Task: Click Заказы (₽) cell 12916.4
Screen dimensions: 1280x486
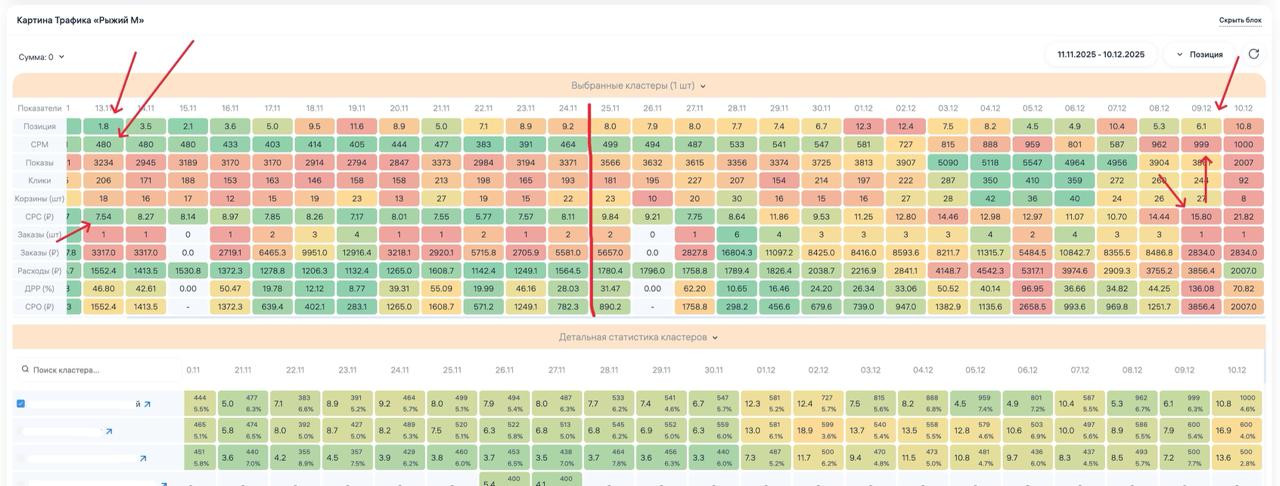Action: 357,252
